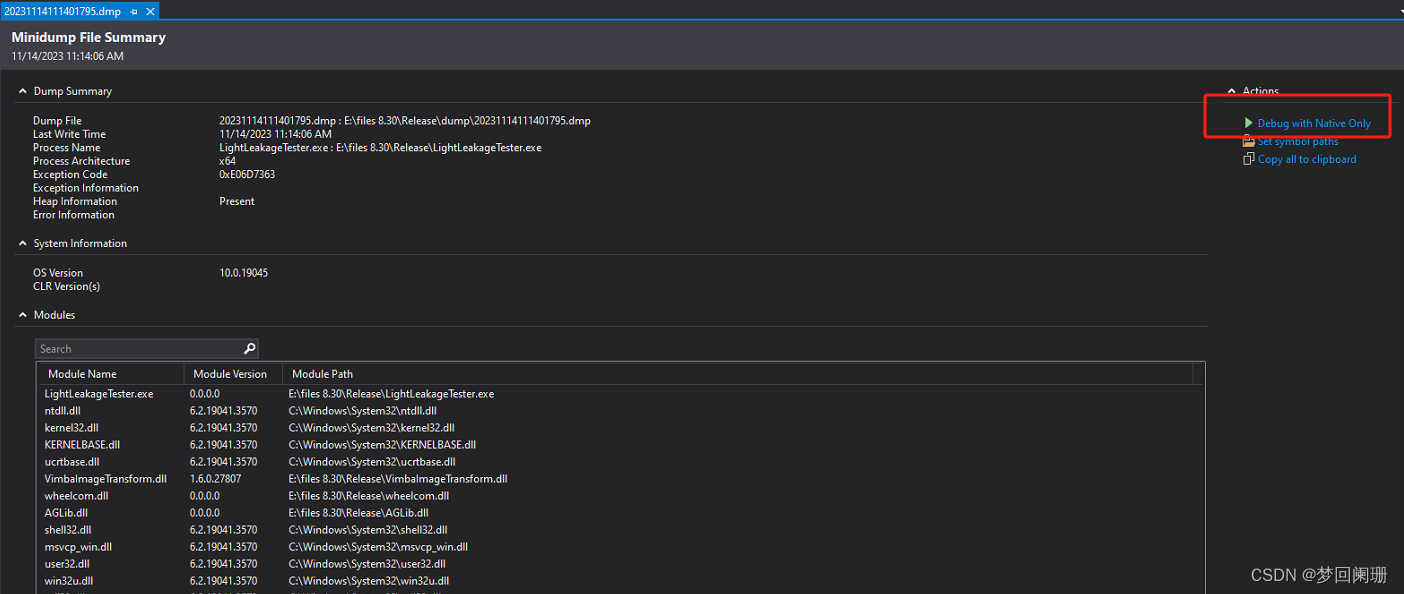Image resolution: width=1404 pixels, height=594 pixels.
Task: Open Set symbol paths link
Action: point(1298,141)
